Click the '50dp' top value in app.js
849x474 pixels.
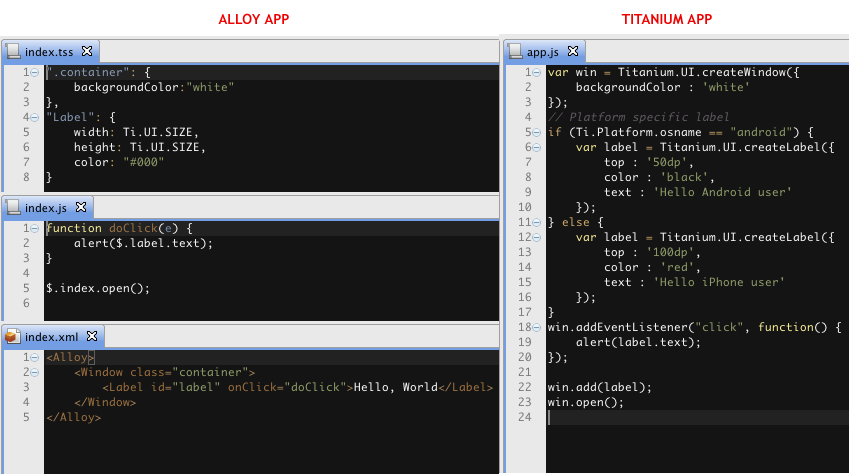pos(667,163)
